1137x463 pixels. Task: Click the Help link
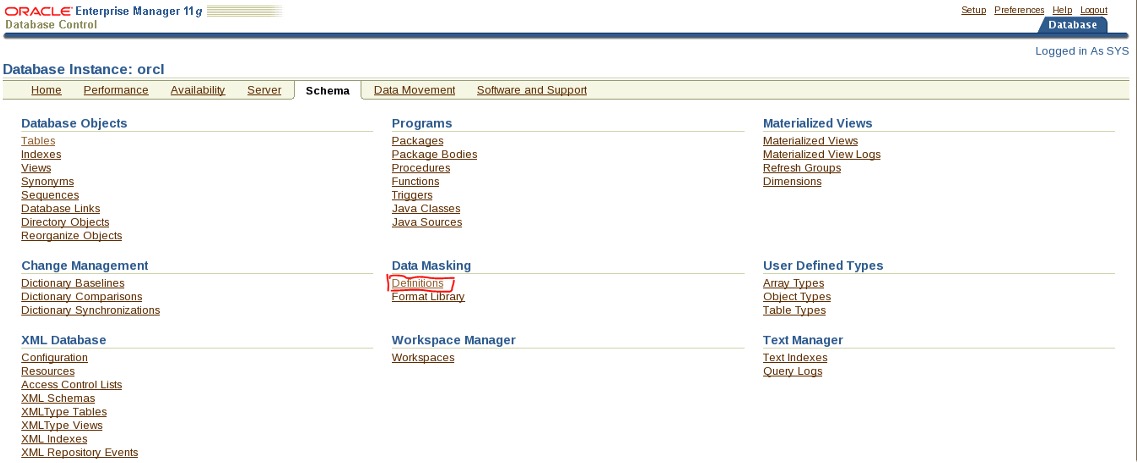click(1062, 10)
